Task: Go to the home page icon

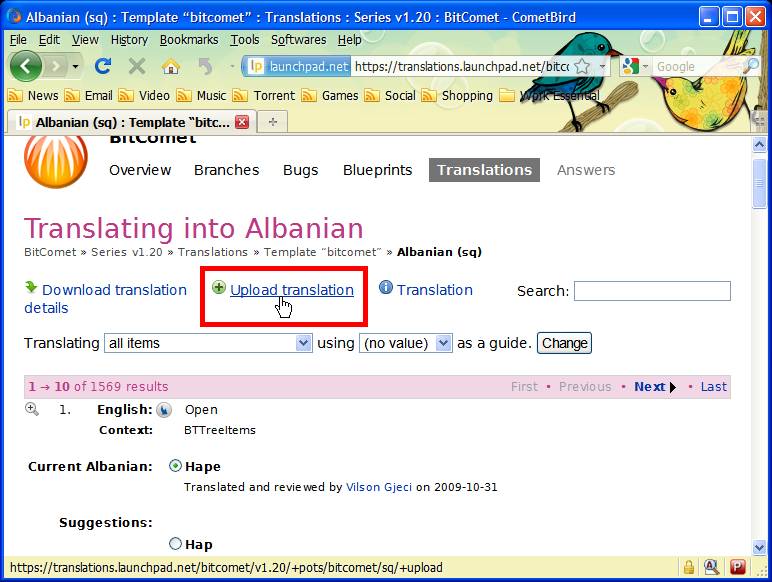Action: [171, 66]
